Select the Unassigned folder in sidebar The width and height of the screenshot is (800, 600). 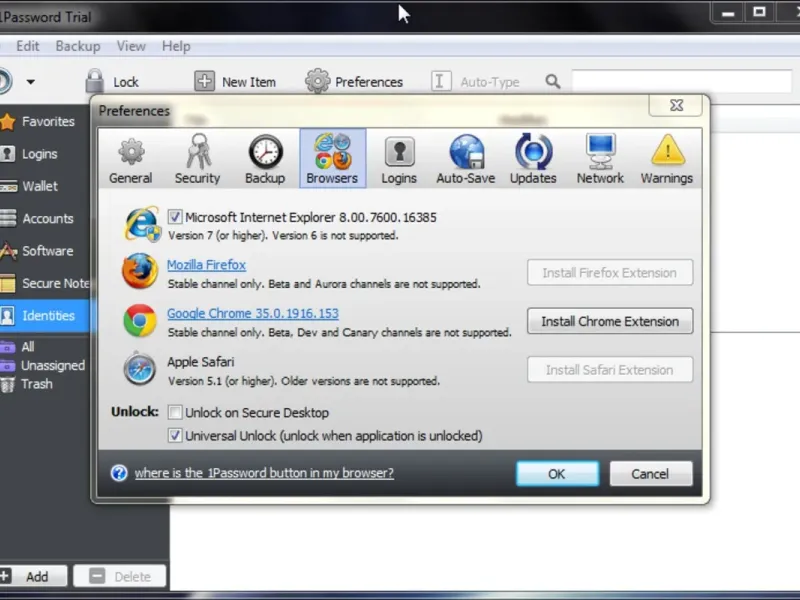45,366
